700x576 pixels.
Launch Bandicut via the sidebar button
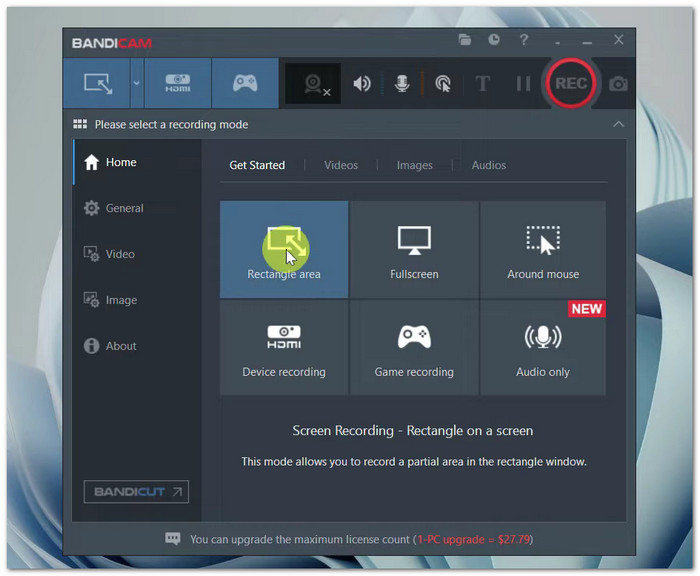tap(136, 492)
